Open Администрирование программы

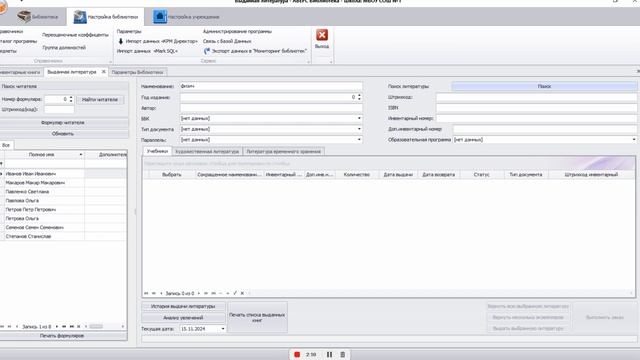[237, 31]
